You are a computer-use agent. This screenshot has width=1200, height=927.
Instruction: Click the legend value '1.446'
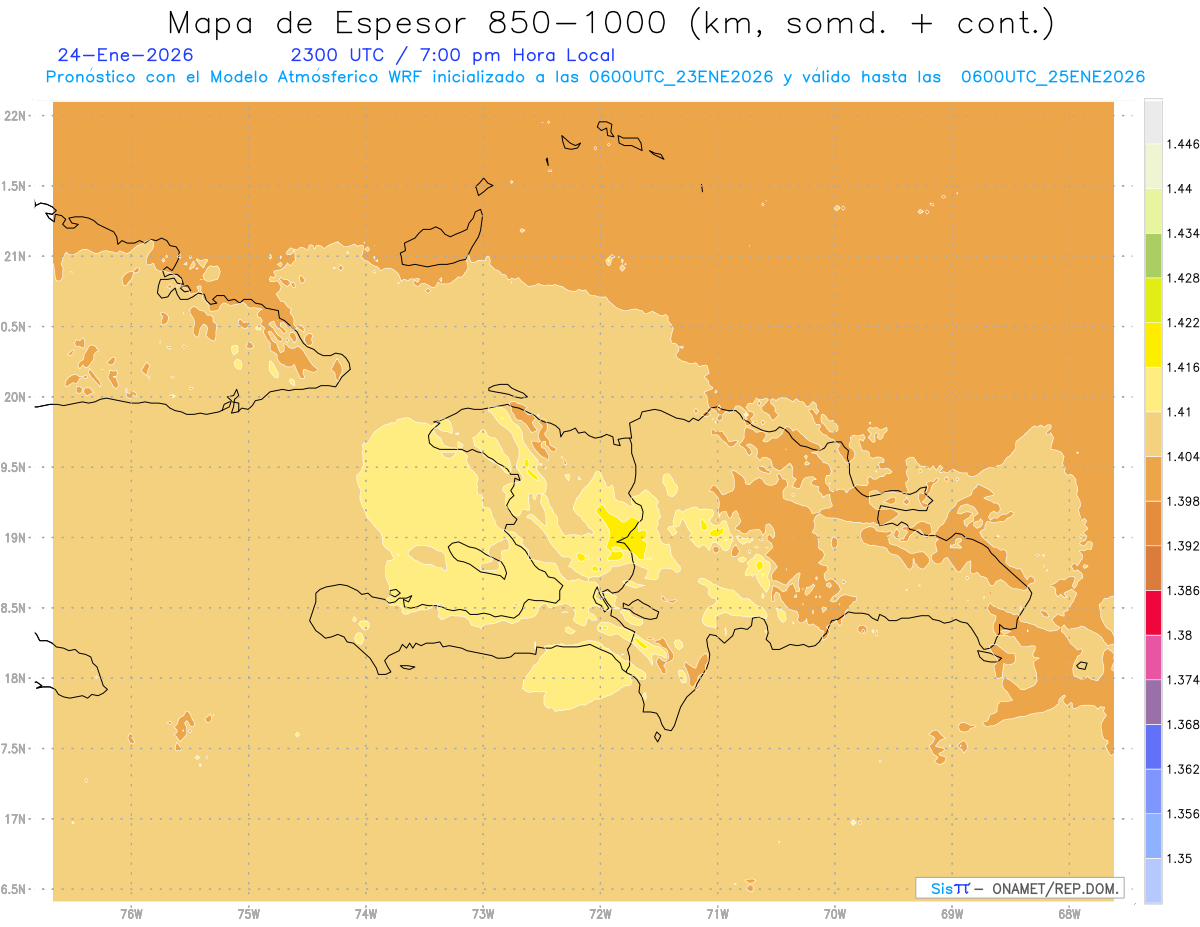coord(1183,144)
